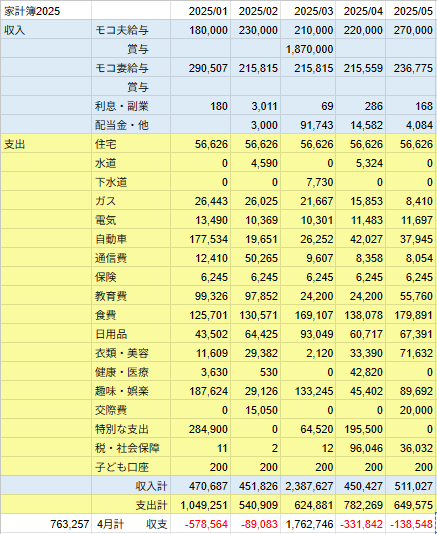437x534 pixels.
Task: Select the 2025/03 column header cell
Action: (x=308, y=11)
